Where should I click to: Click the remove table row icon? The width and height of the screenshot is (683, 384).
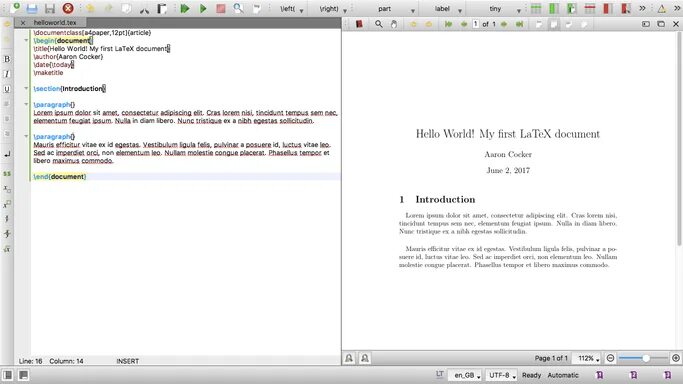point(589,8)
